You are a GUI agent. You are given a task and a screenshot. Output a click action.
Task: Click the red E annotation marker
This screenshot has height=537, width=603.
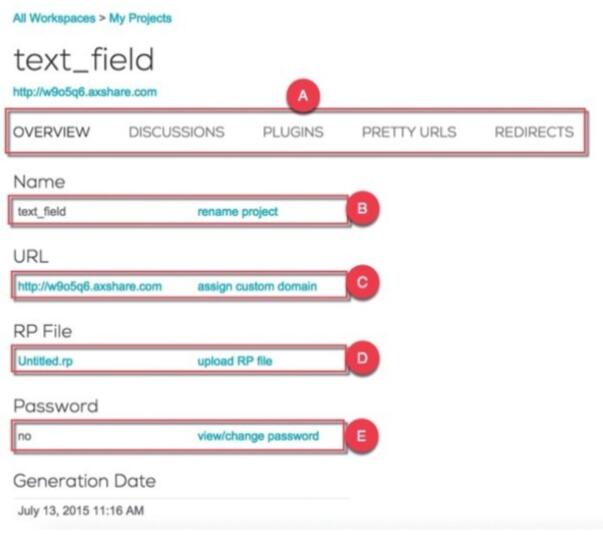tap(361, 436)
